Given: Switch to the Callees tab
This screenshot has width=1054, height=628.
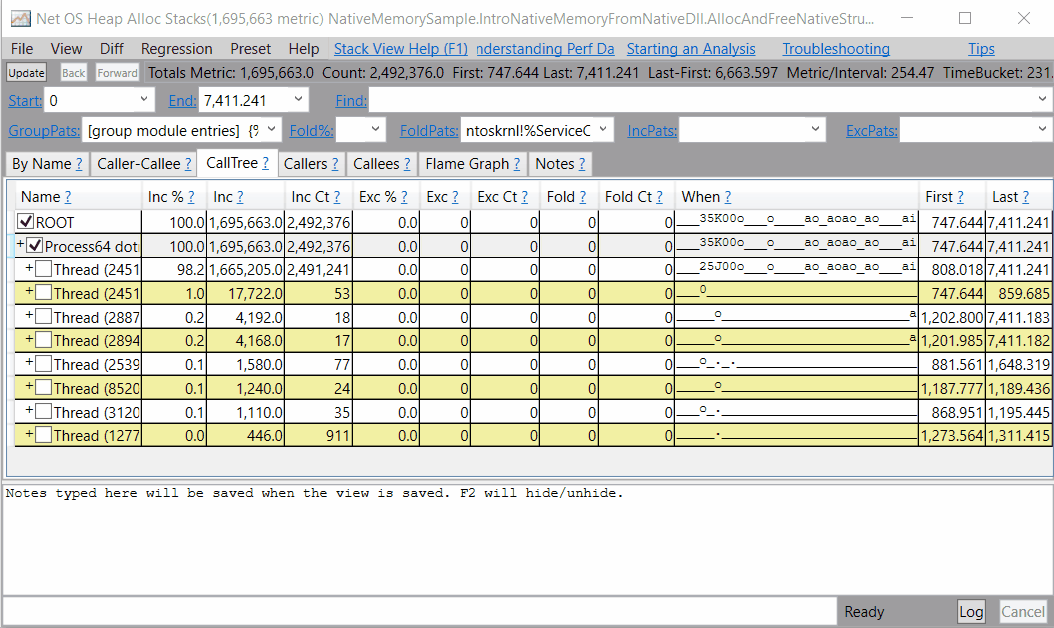Looking at the screenshot, I should [381, 163].
